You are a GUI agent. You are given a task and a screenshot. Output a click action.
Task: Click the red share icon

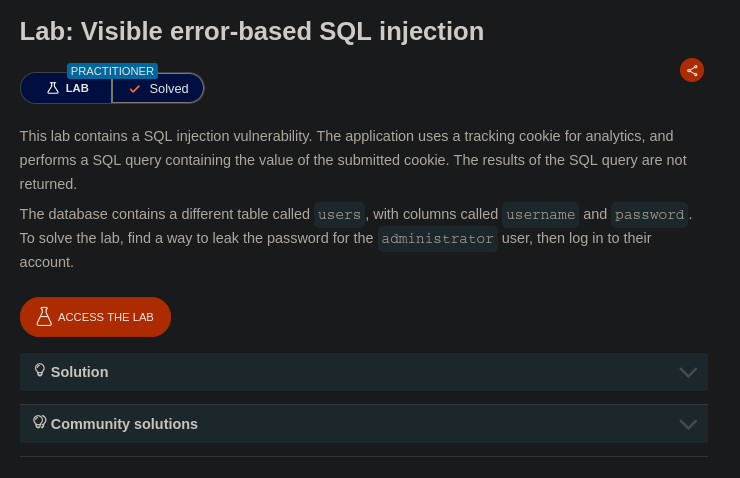tap(692, 70)
